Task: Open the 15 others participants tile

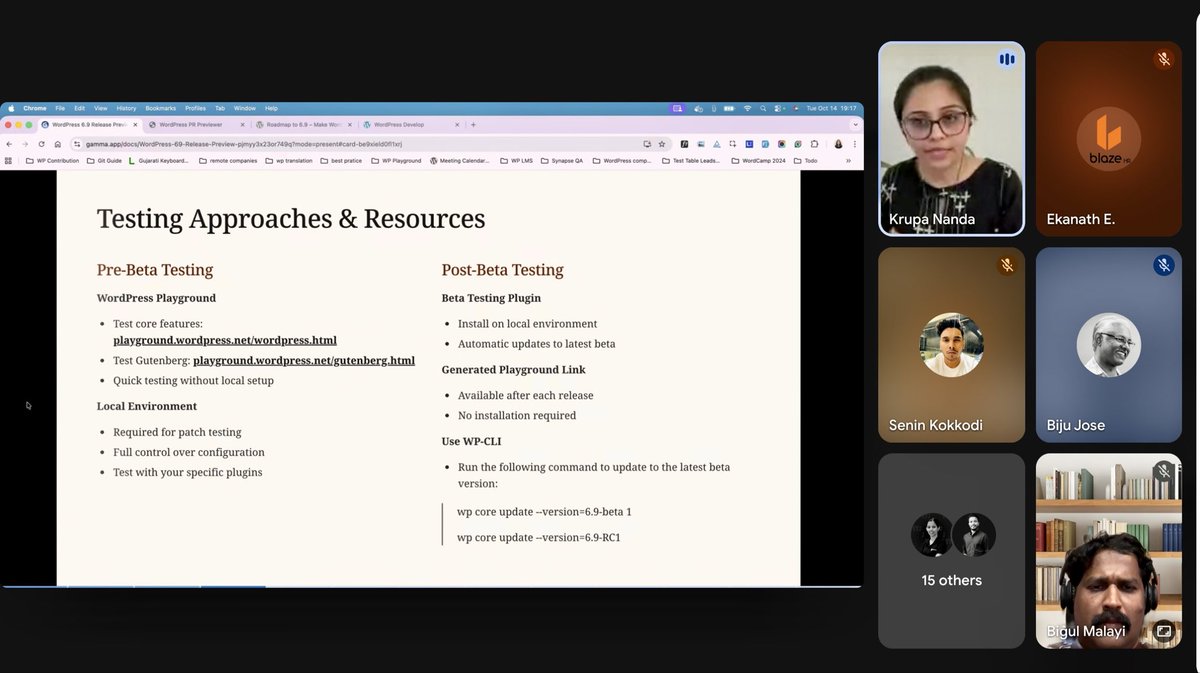Action: coord(952,551)
